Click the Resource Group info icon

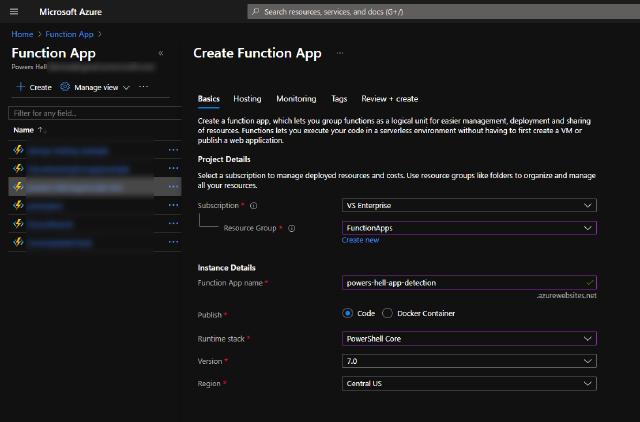(291, 229)
